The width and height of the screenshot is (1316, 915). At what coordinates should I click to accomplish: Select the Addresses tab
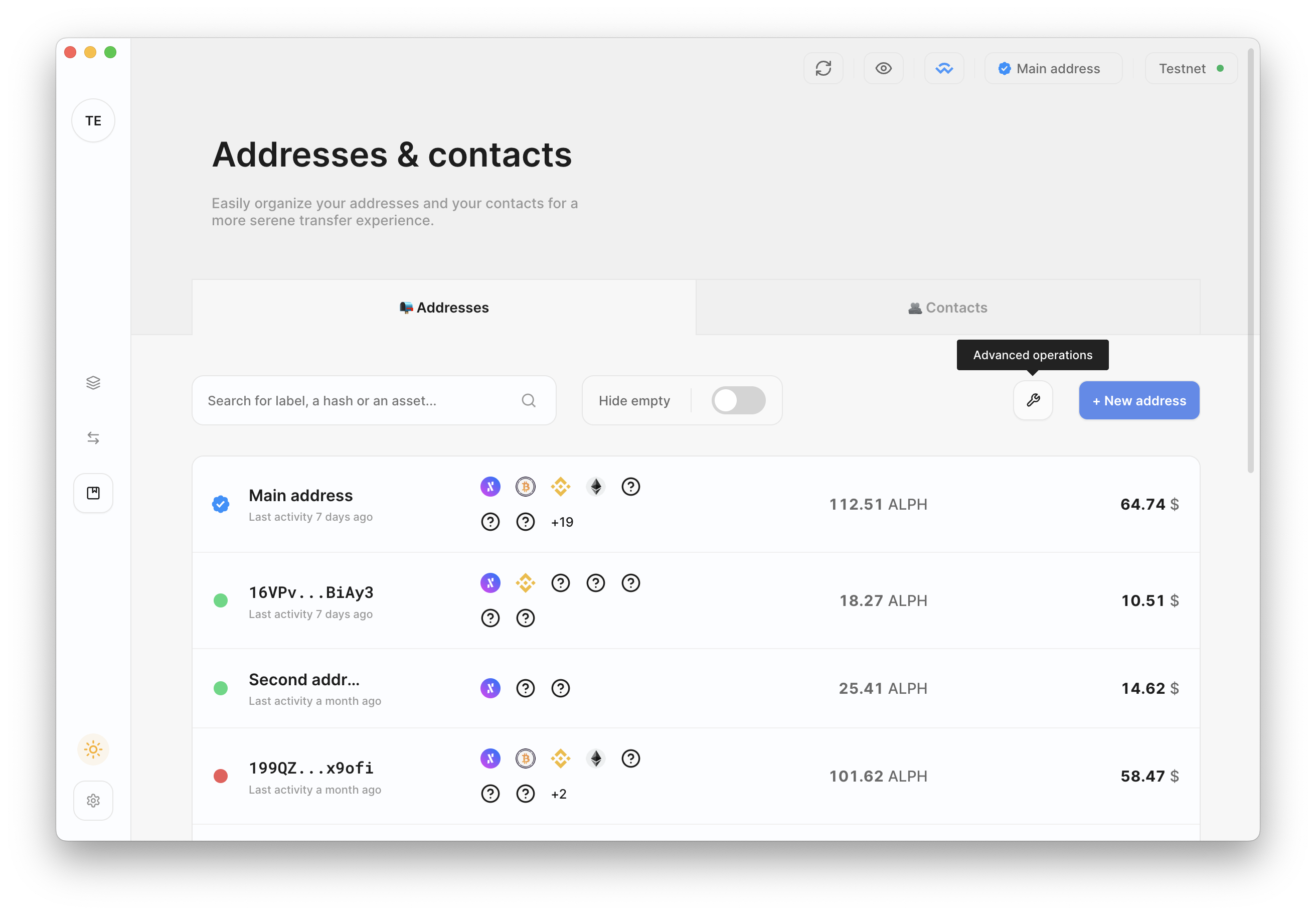444,308
